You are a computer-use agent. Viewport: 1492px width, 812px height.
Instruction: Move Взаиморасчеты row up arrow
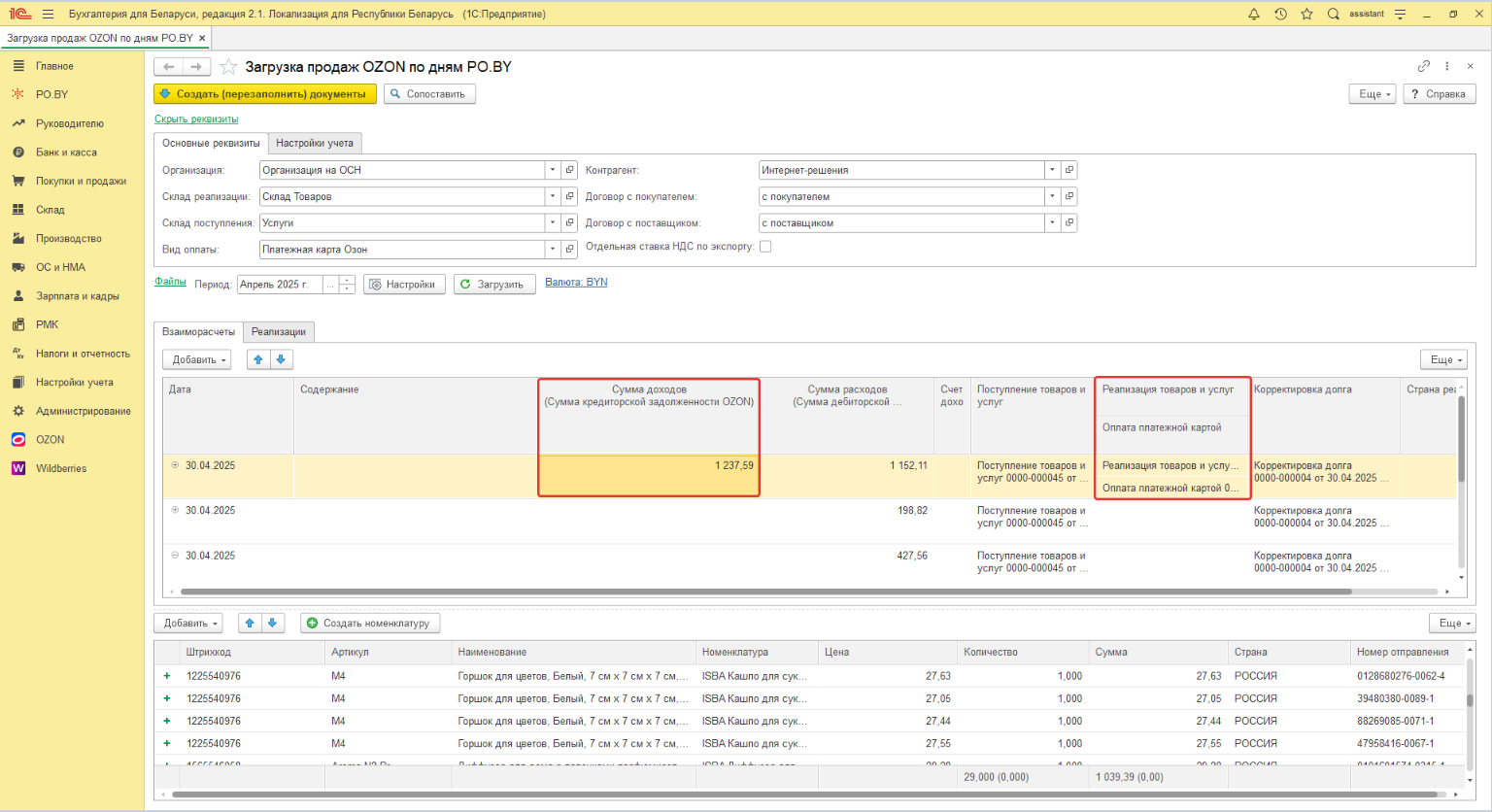pos(258,359)
